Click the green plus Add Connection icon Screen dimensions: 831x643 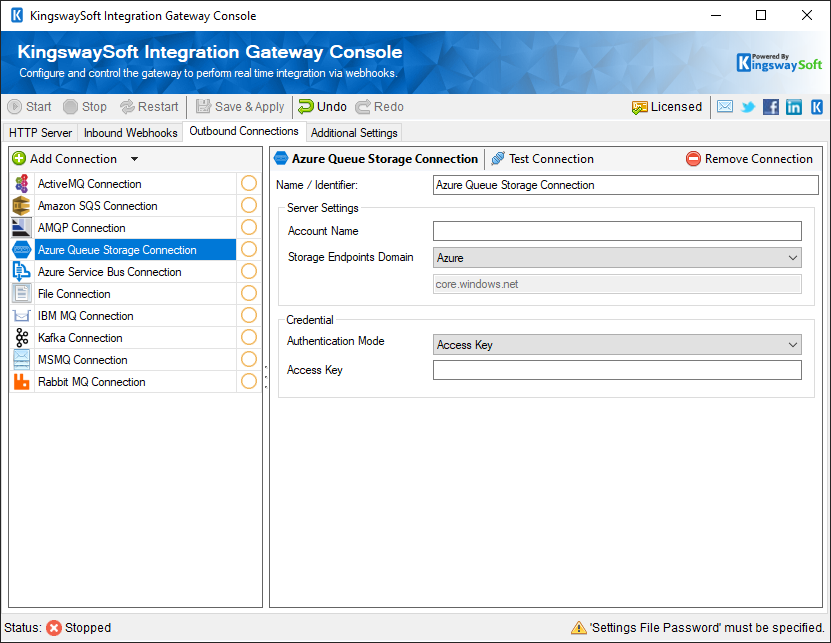[x=19, y=158]
